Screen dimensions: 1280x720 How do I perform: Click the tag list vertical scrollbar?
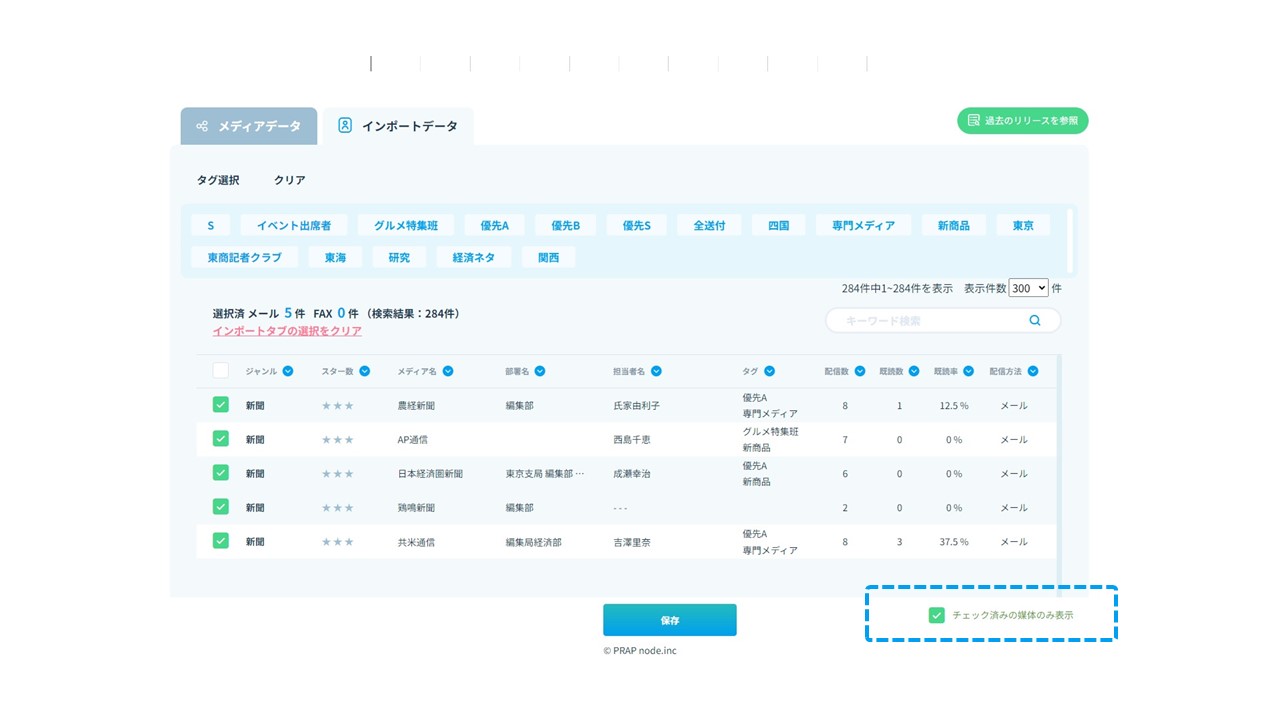(x=1071, y=240)
